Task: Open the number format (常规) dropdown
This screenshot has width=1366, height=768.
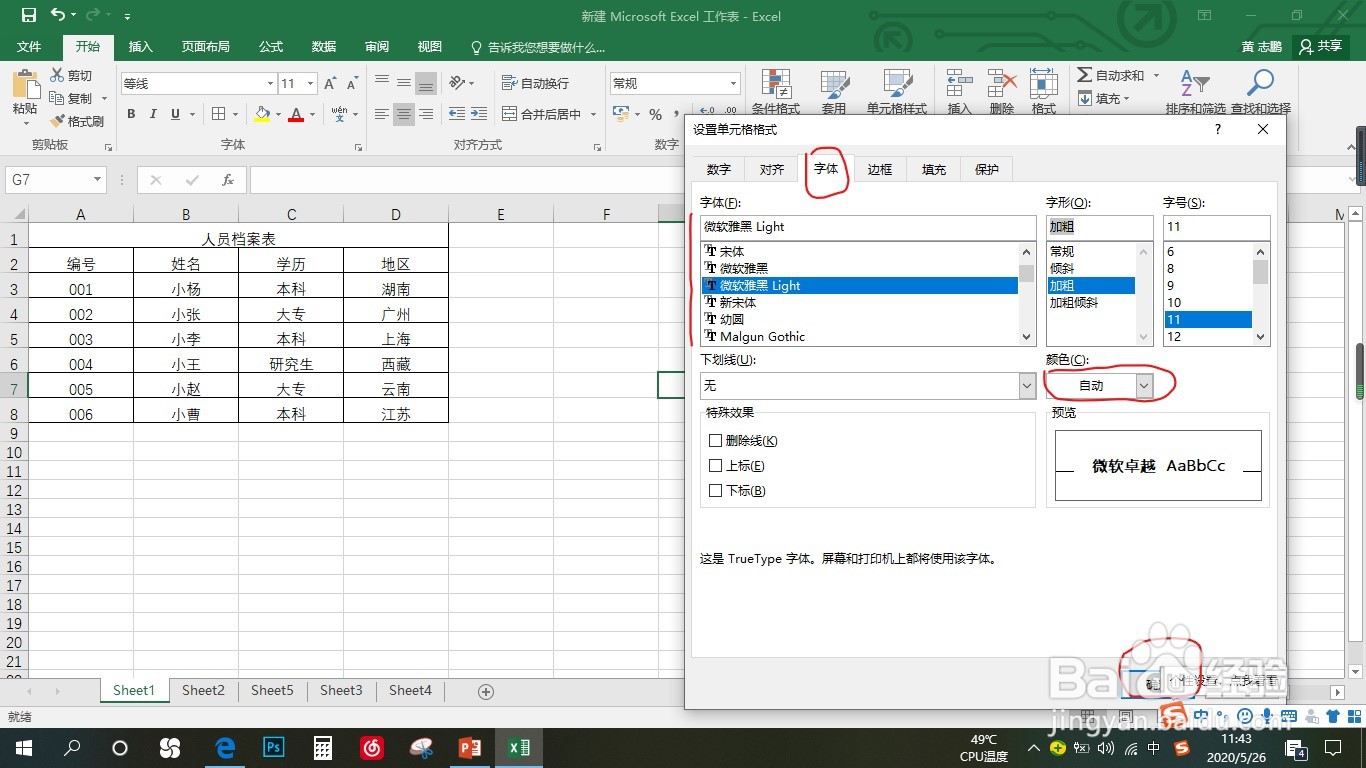Action: (x=733, y=84)
